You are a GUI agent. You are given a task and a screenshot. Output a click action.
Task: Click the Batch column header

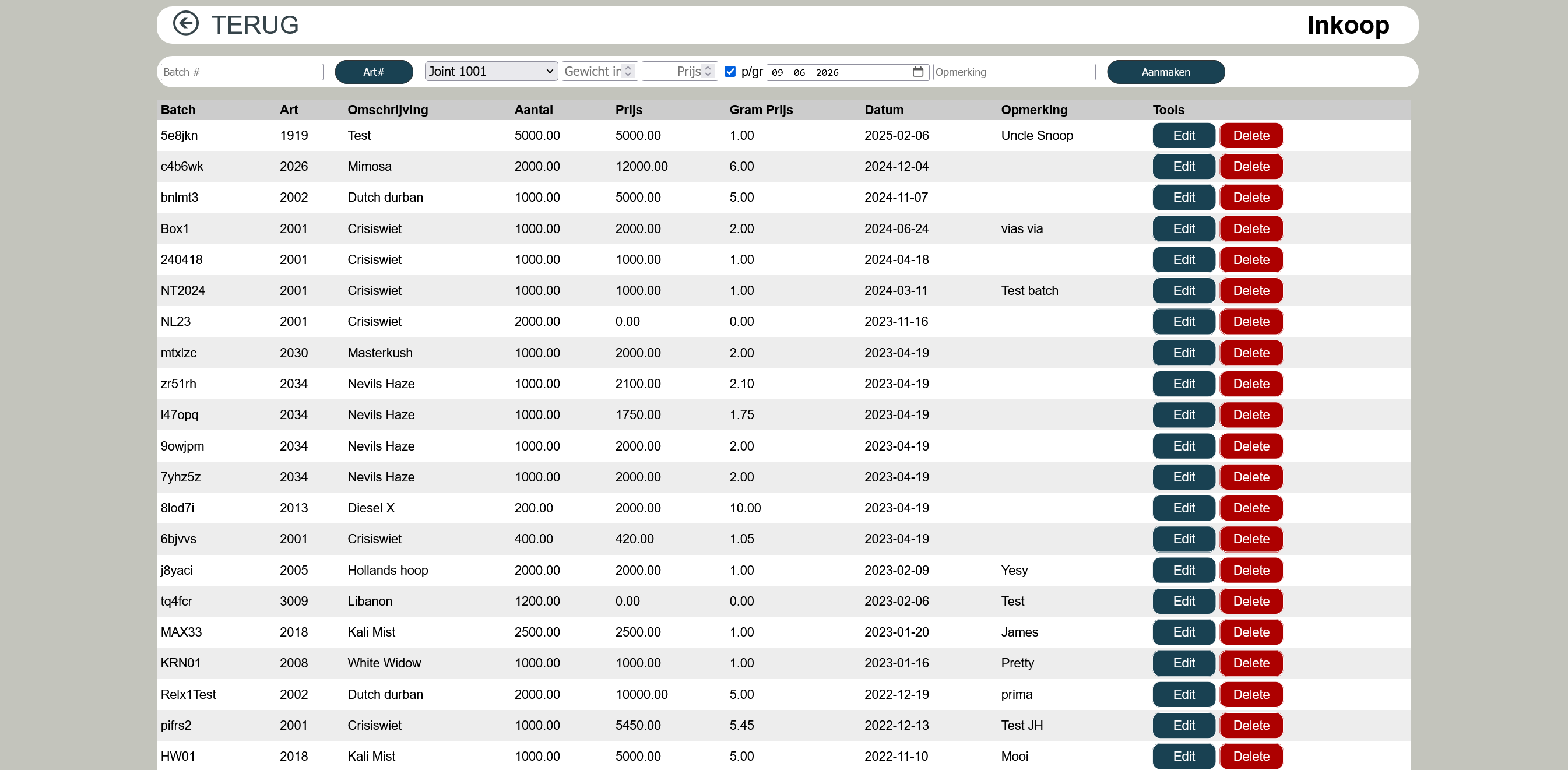pyautogui.click(x=178, y=110)
